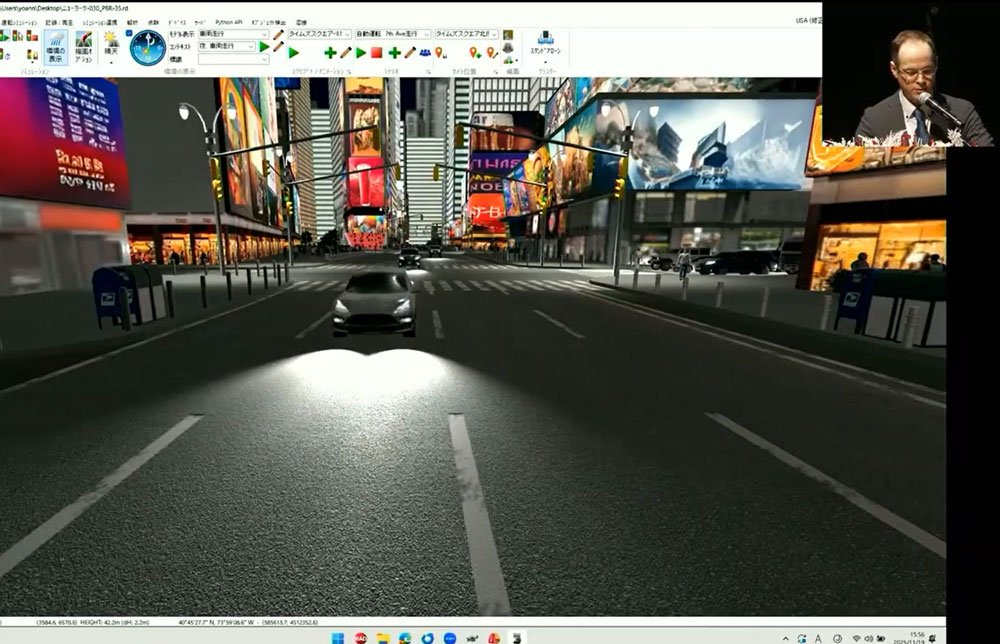1000x644 pixels.
Task: Add a new scenario with green plus
Action: pos(394,53)
